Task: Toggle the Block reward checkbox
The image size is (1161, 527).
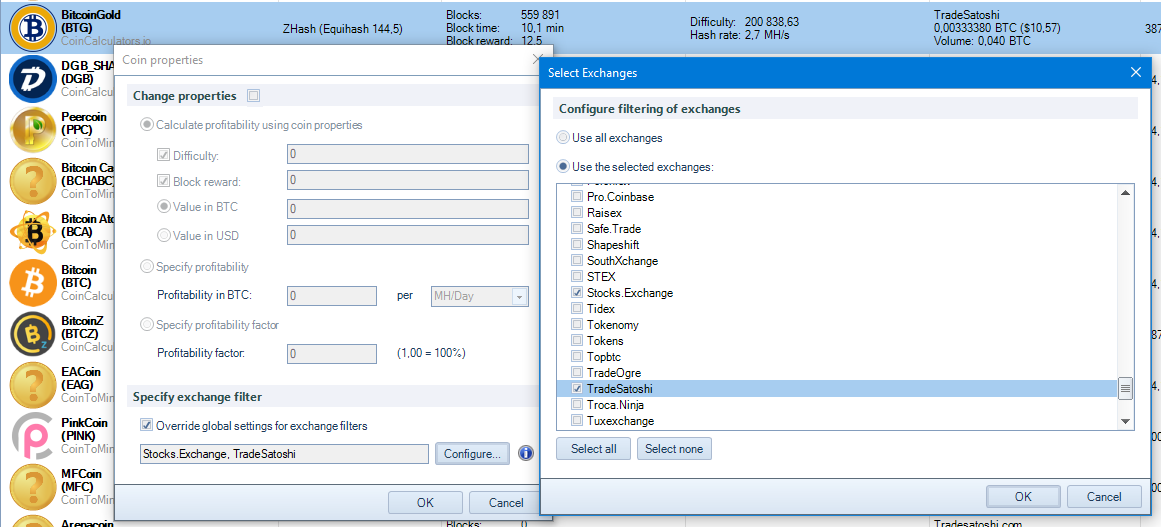Action: coord(164,181)
